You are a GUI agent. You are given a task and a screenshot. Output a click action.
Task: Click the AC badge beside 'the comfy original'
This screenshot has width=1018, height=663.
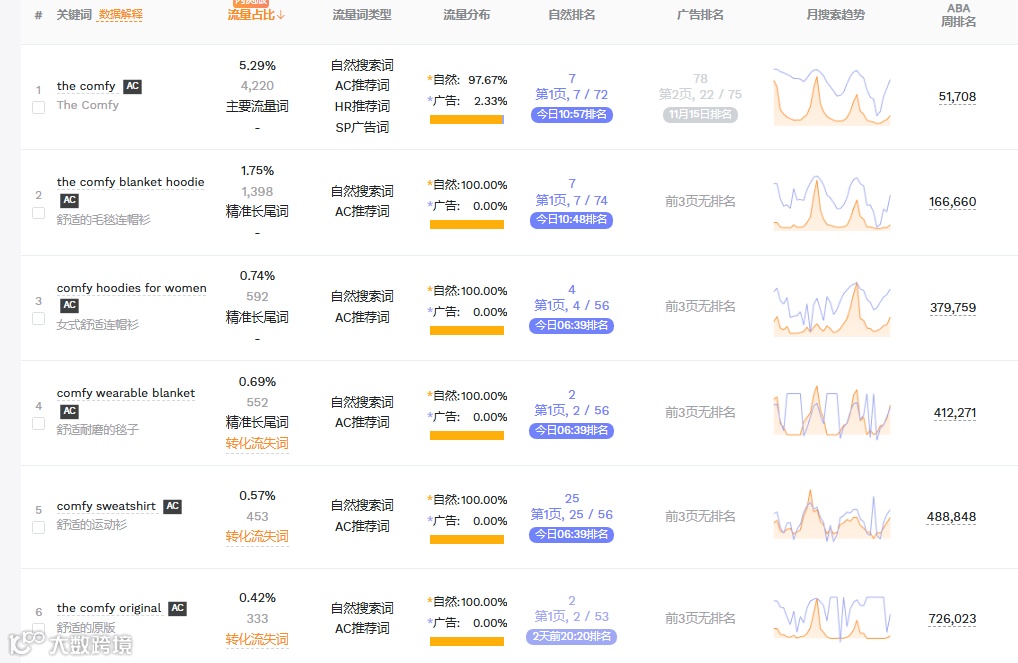[177, 608]
